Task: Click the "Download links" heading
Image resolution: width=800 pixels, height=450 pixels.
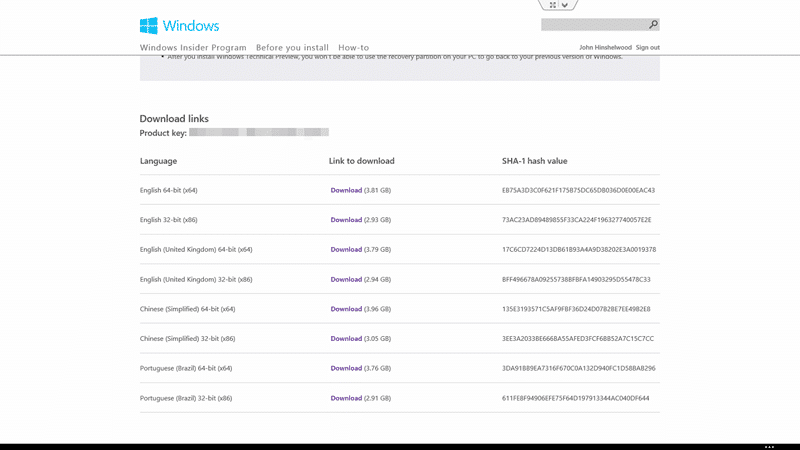Action: point(174,118)
